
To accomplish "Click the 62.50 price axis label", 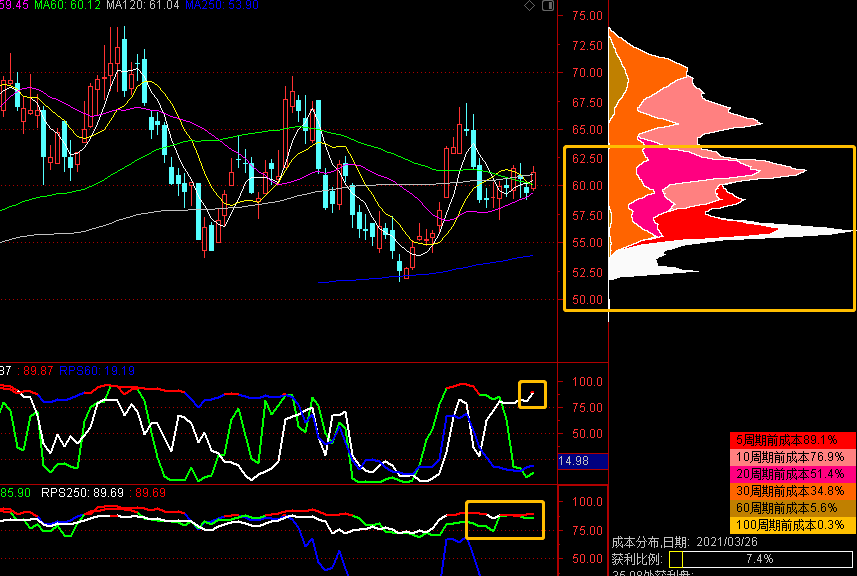I will tap(588, 158).
